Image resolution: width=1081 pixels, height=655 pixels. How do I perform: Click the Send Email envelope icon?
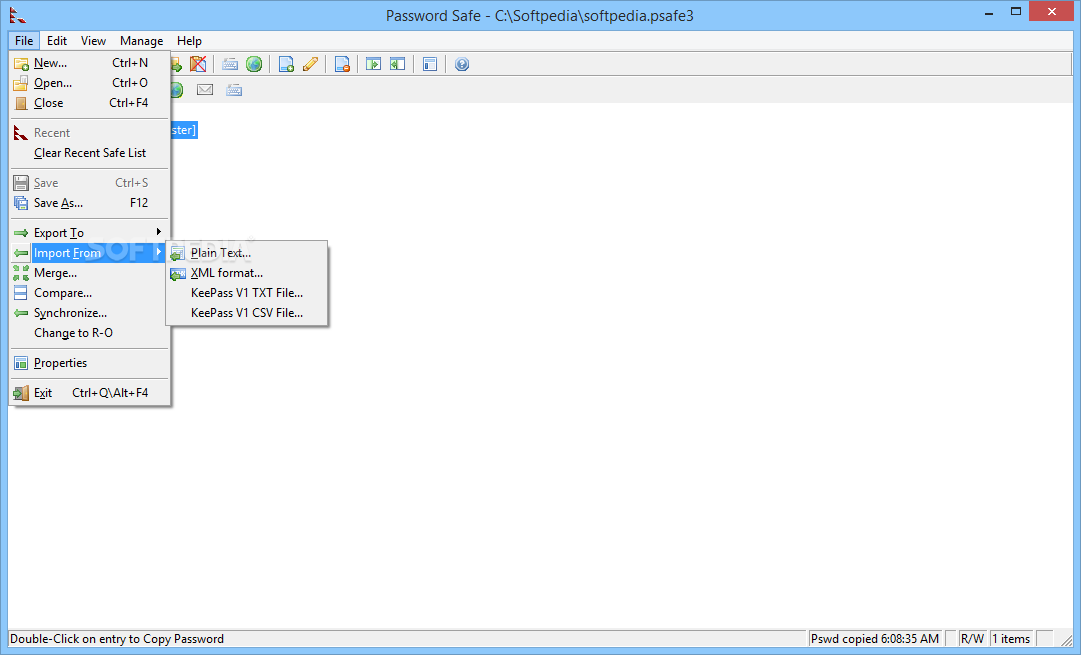[205, 90]
